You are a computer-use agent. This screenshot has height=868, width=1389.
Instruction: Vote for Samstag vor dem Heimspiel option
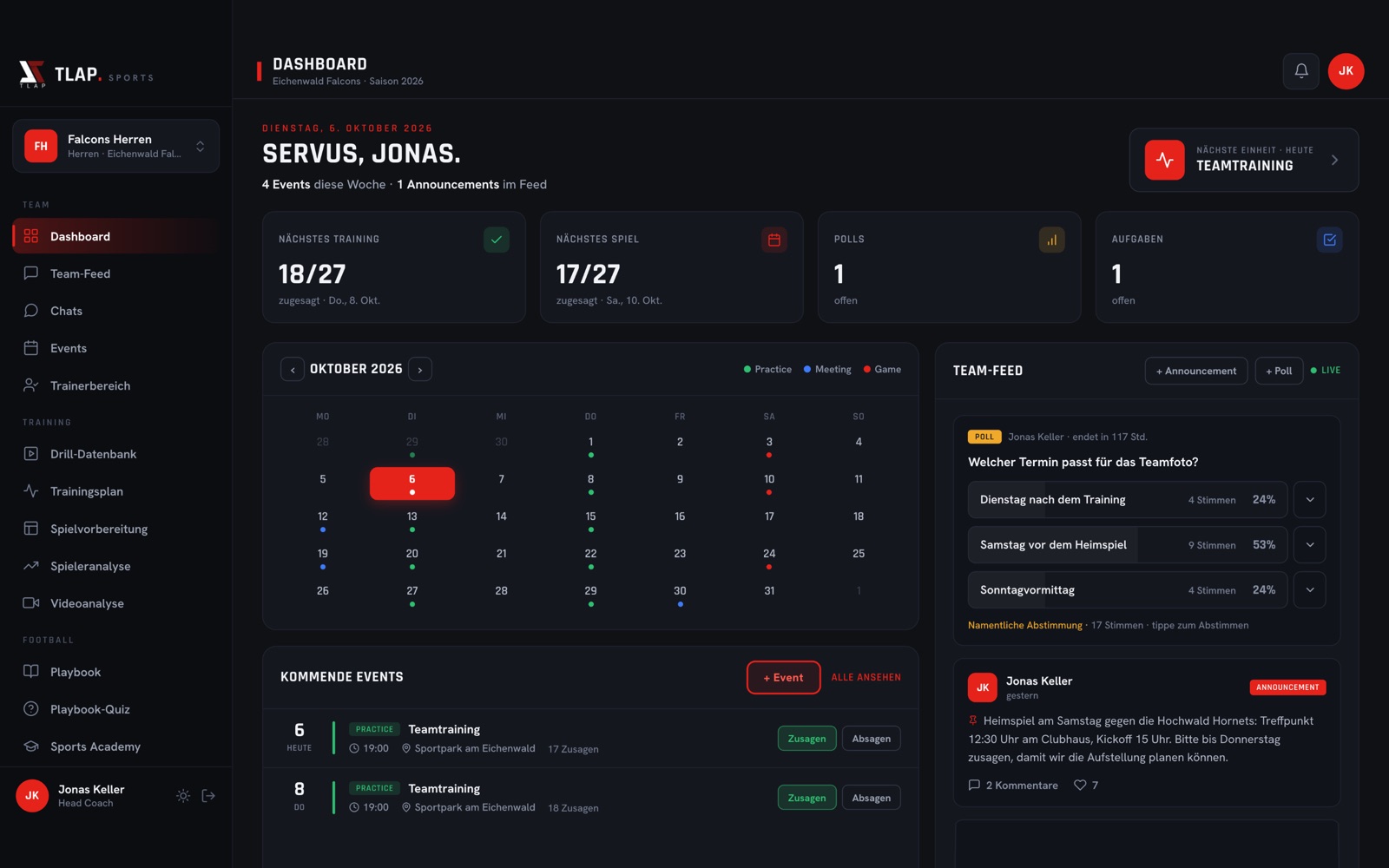point(1128,545)
